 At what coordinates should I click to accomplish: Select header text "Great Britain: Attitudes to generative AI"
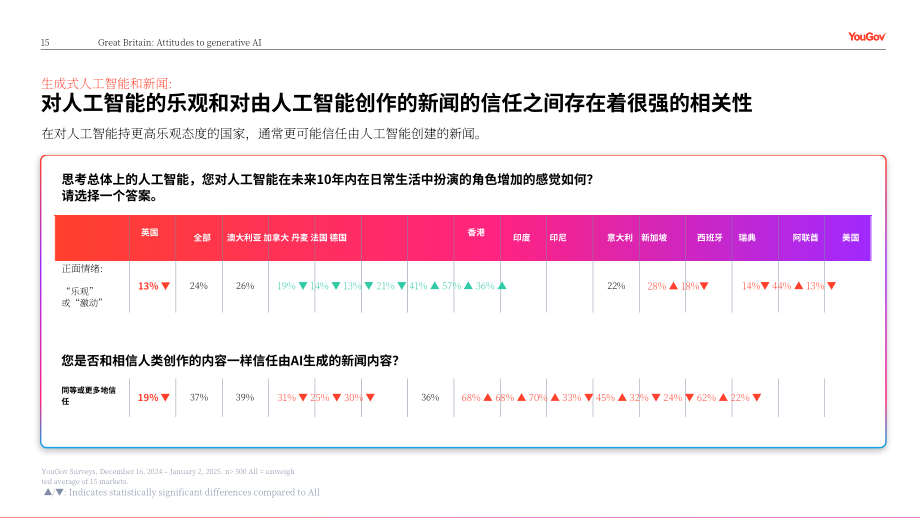tap(180, 42)
